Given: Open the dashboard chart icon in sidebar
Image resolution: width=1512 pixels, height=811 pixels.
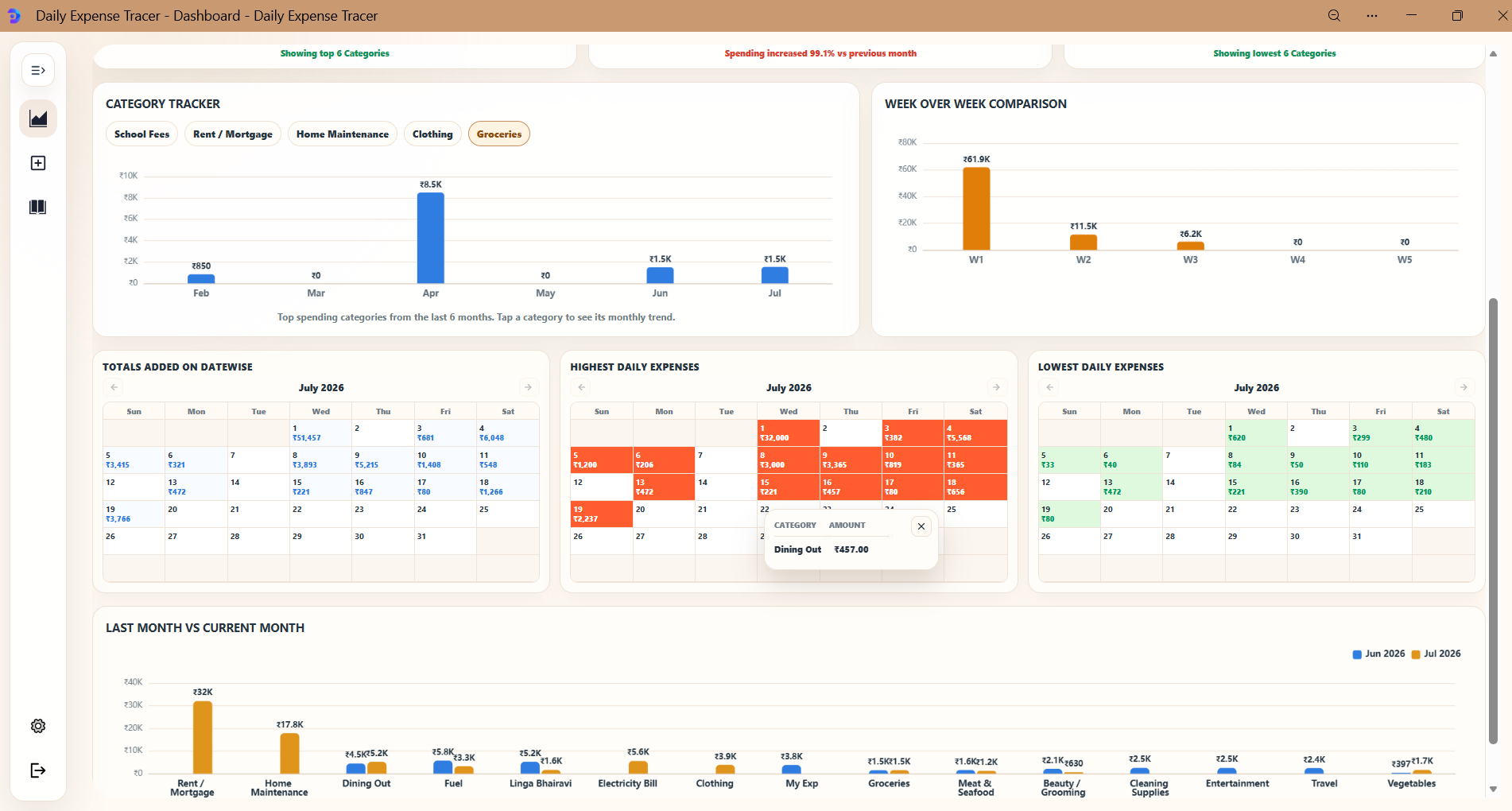Looking at the screenshot, I should click(x=38, y=118).
